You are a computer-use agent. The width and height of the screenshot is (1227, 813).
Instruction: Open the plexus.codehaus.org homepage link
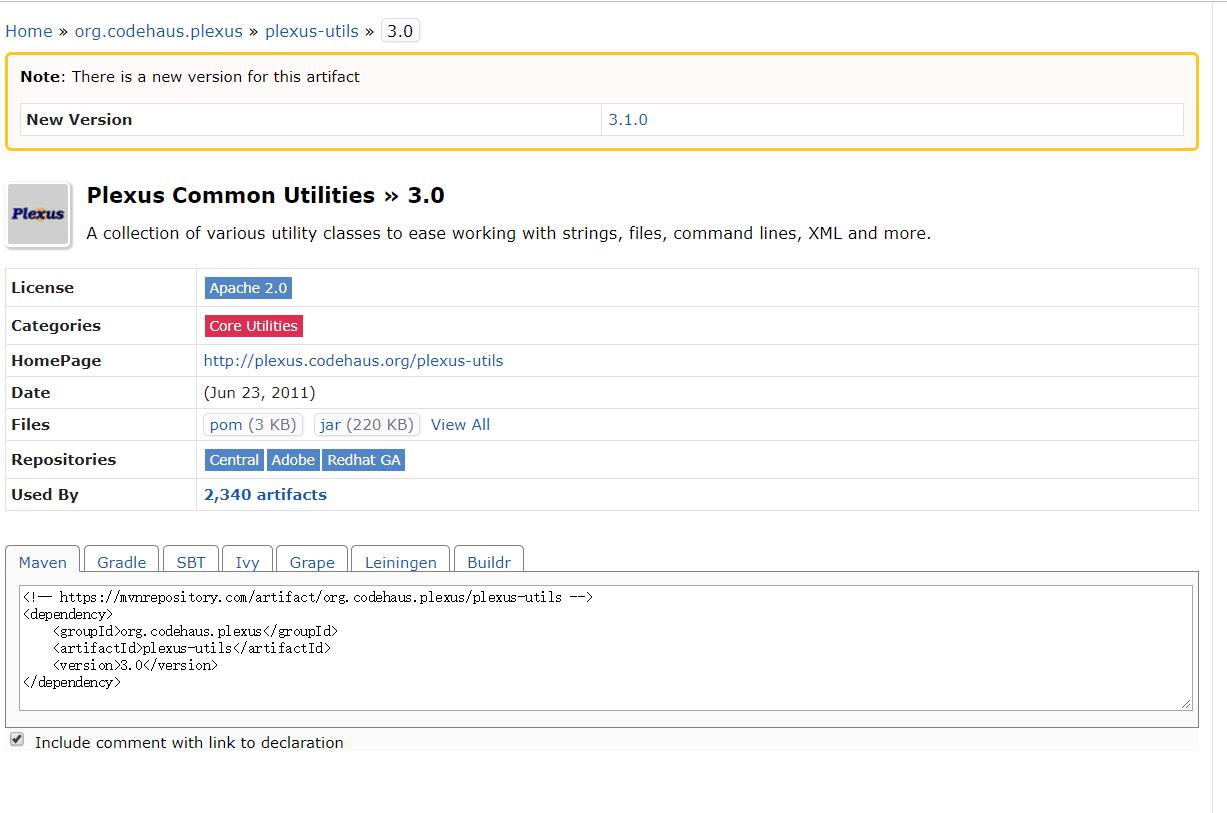354,361
